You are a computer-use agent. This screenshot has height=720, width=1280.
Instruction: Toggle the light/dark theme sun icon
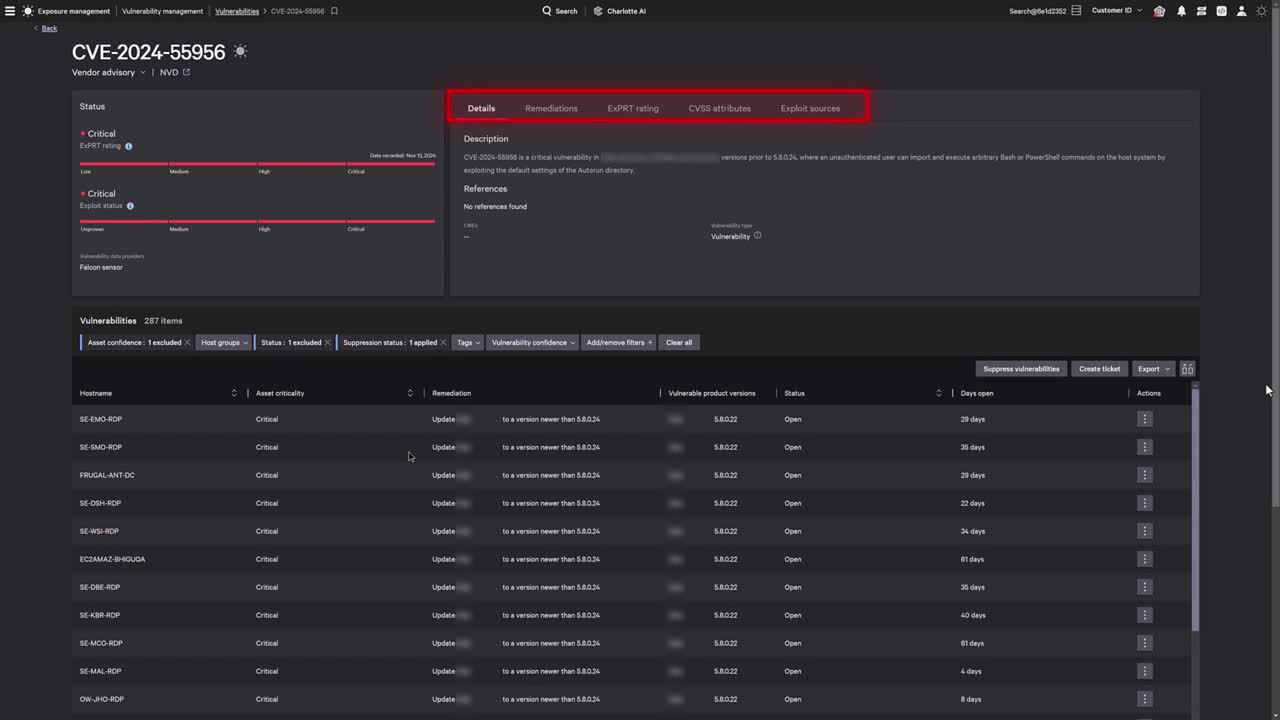(1261, 11)
